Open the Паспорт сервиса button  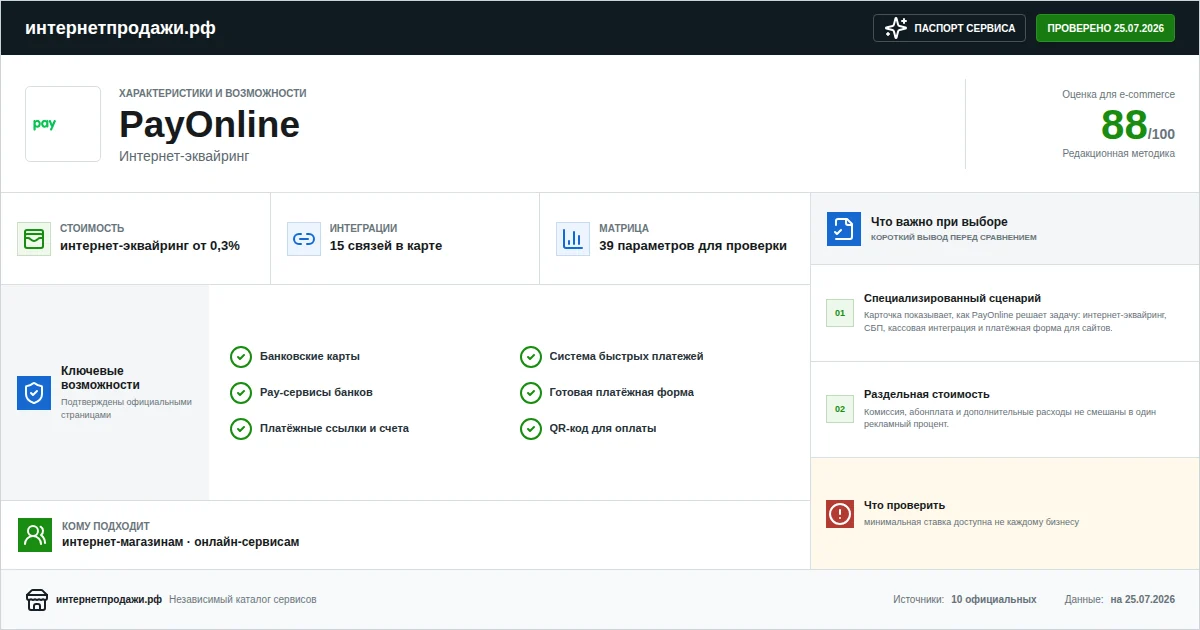click(x=950, y=28)
